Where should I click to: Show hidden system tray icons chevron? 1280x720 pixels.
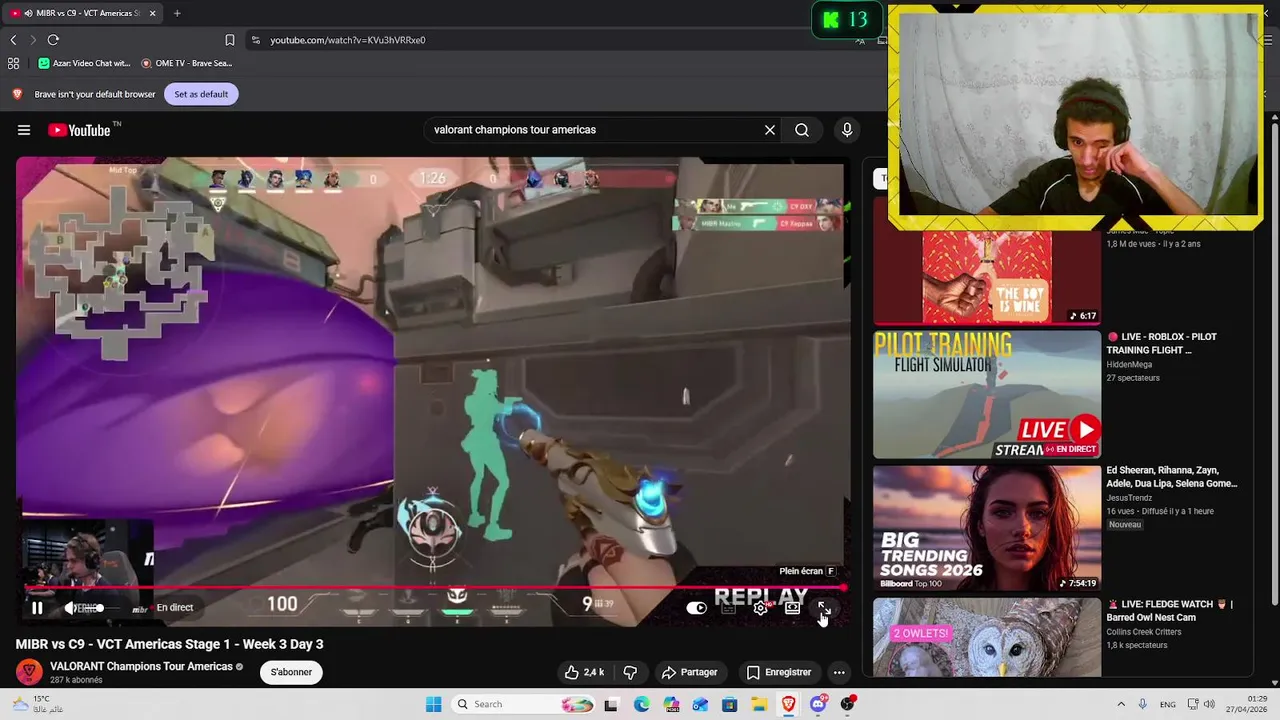pyautogui.click(x=1120, y=704)
